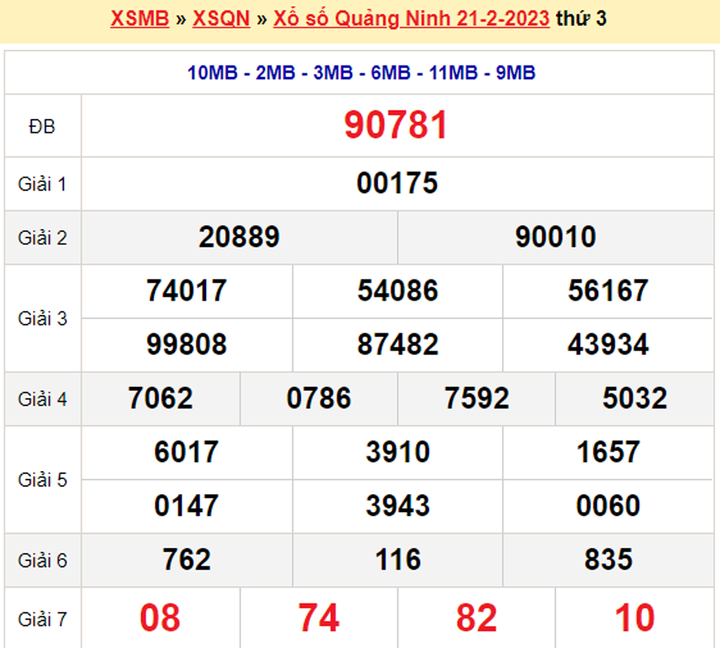
Task: Select red number 08 in Giải 7
Action: [x=160, y=618]
